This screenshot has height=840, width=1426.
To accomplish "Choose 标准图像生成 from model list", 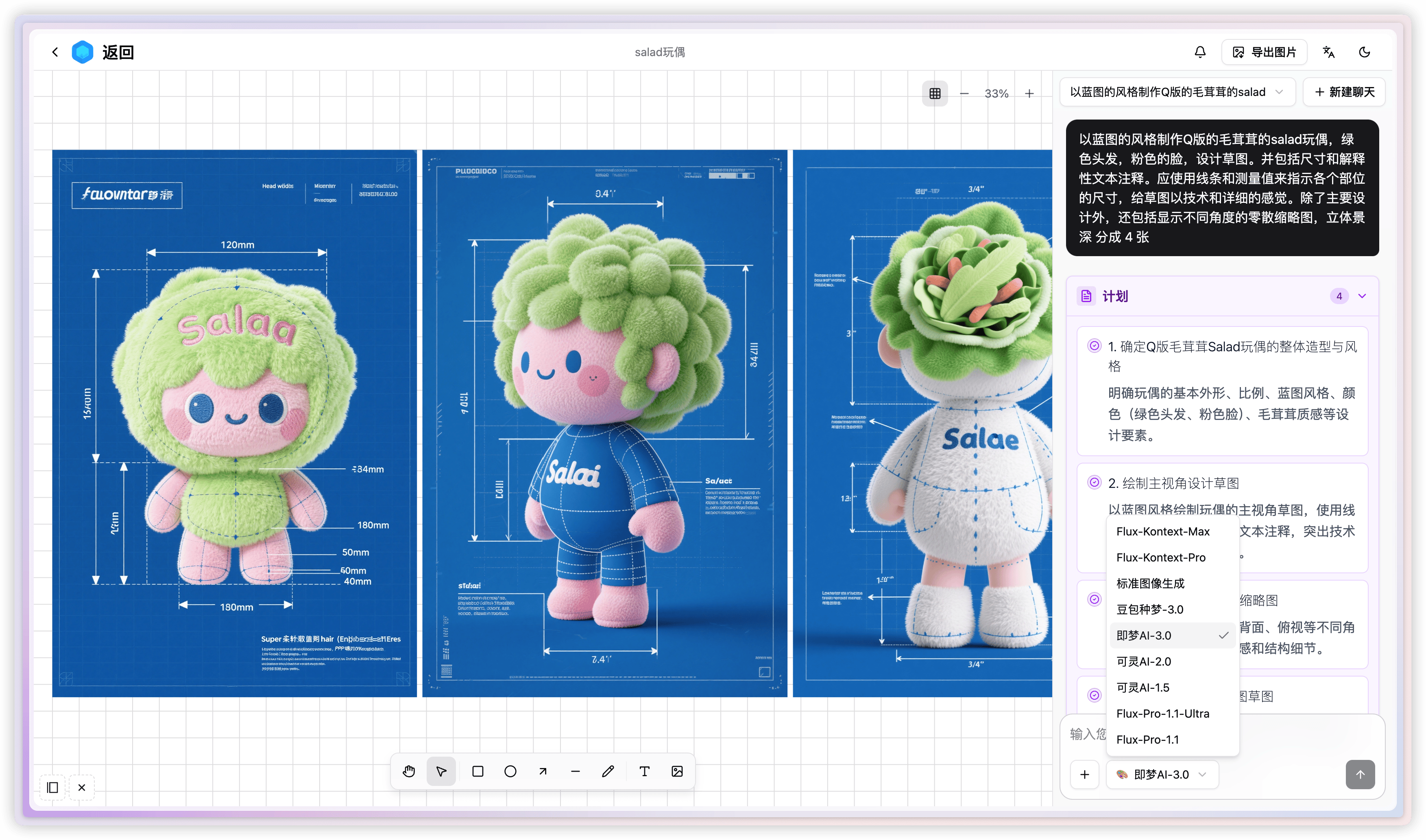I will point(1172,583).
